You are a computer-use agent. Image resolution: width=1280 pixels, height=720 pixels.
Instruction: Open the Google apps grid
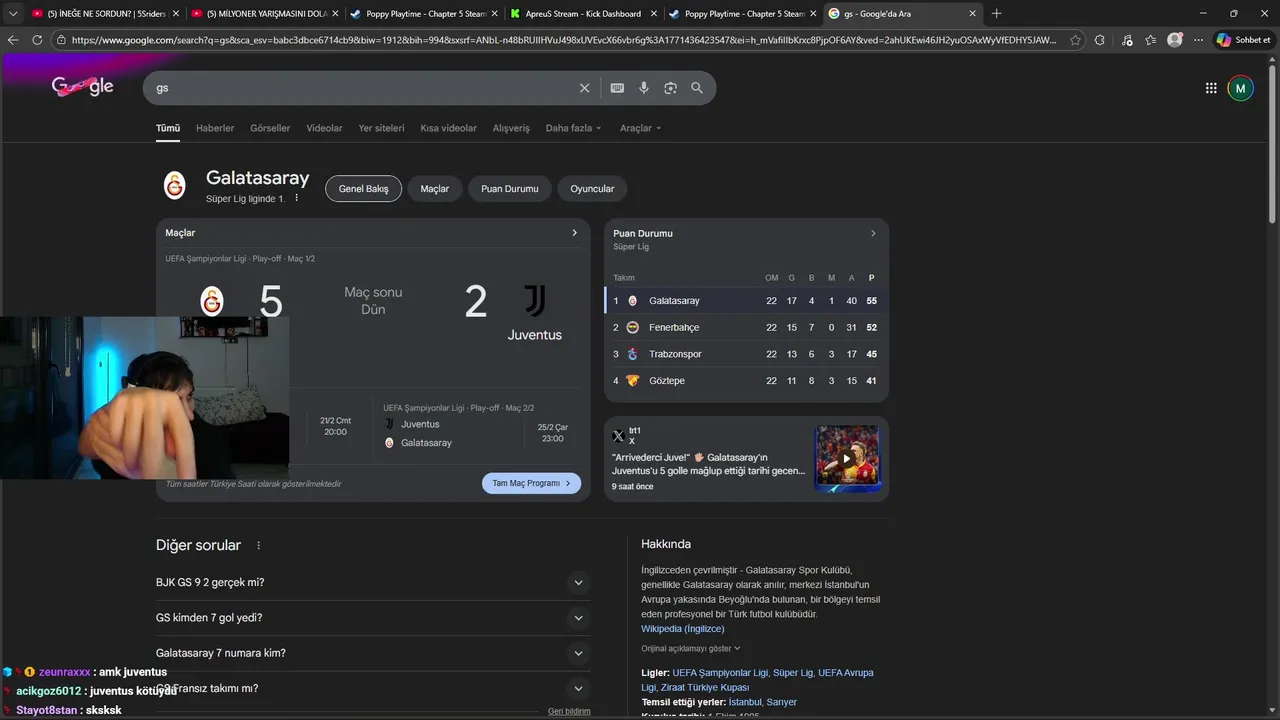pyautogui.click(x=1211, y=88)
